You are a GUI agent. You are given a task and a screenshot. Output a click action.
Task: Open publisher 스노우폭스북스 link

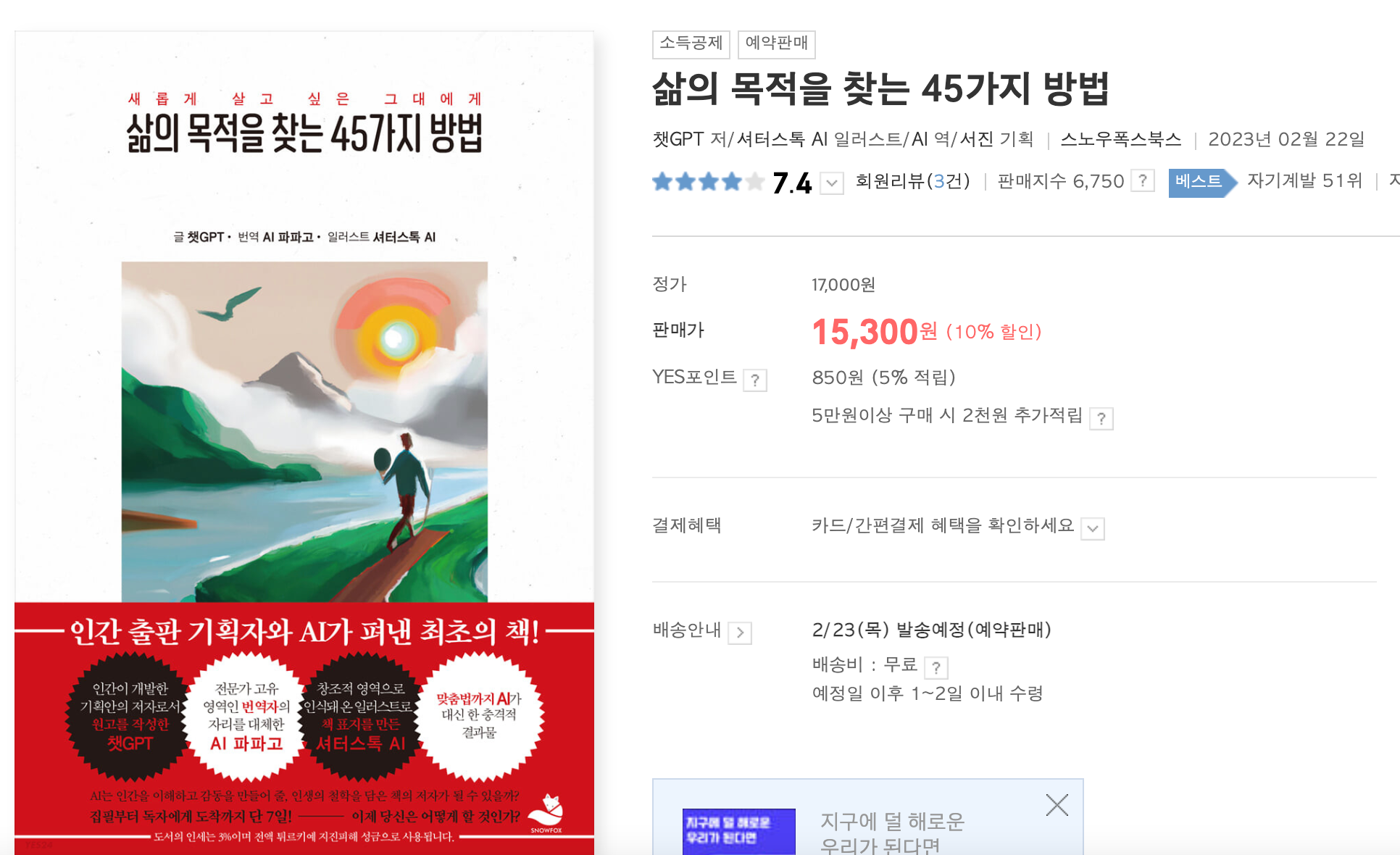pyautogui.click(x=1121, y=139)
